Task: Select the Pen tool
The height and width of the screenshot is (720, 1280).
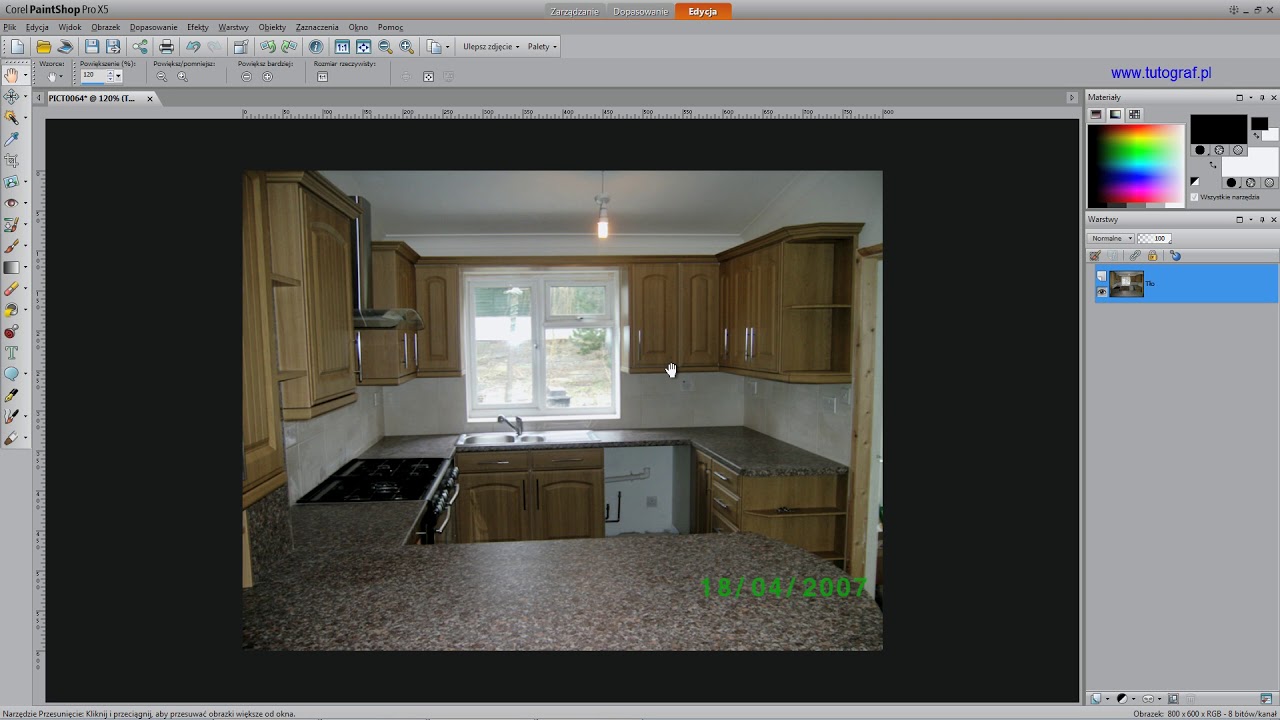Action: pyautogui.click(x=12, y=395)
